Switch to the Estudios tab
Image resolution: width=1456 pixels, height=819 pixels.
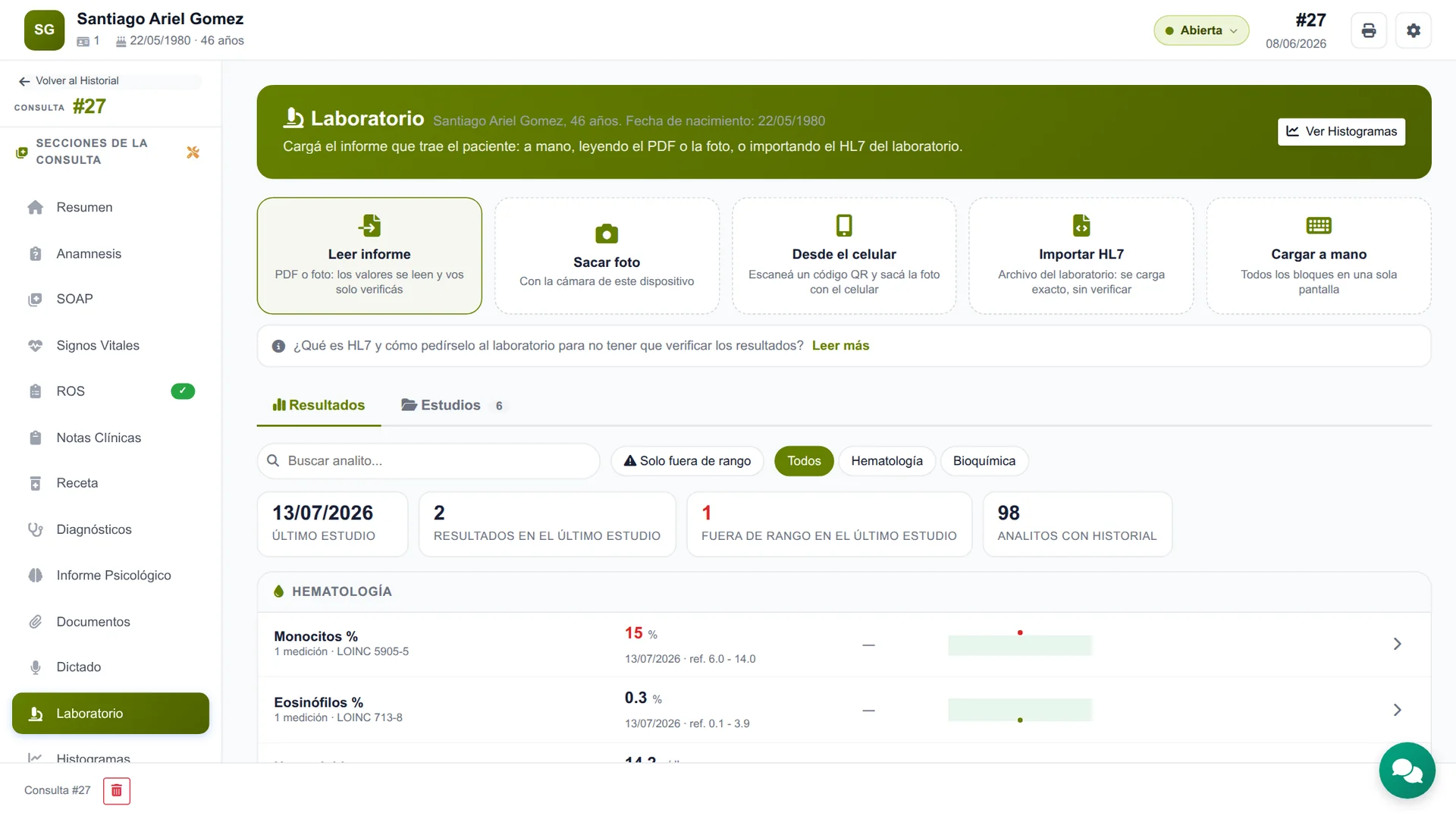point(451,405)
